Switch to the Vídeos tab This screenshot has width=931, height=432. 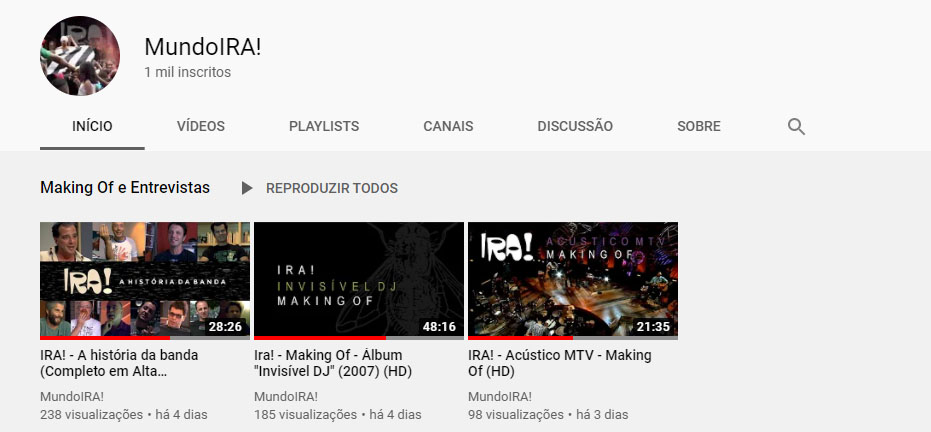tap(201, 126)
